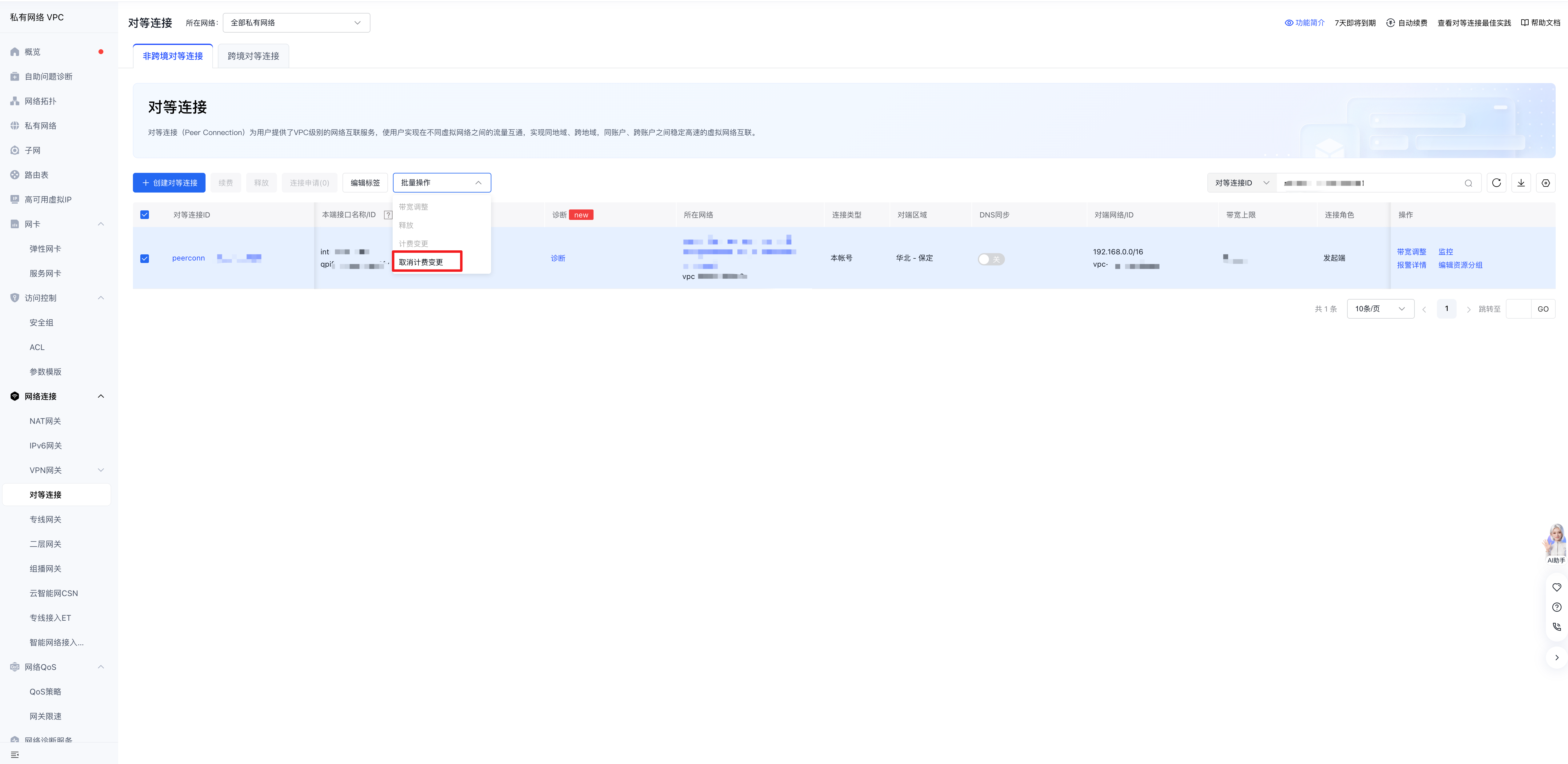Collapse the 网络QoS sidebar section
The image size is (1568, 764).
tap(101, 667)
